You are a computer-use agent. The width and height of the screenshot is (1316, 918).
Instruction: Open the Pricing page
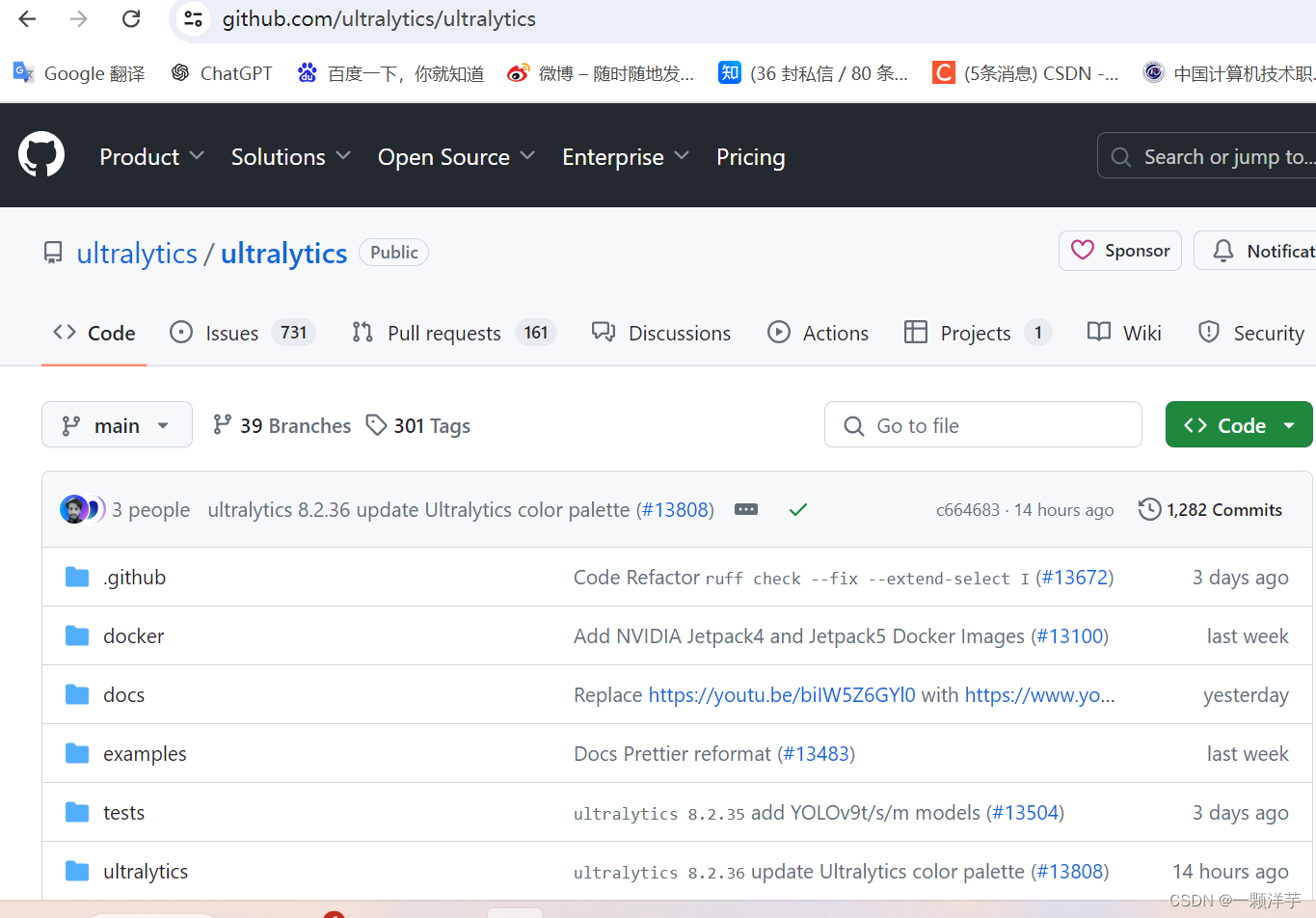(x=750, y=156)
